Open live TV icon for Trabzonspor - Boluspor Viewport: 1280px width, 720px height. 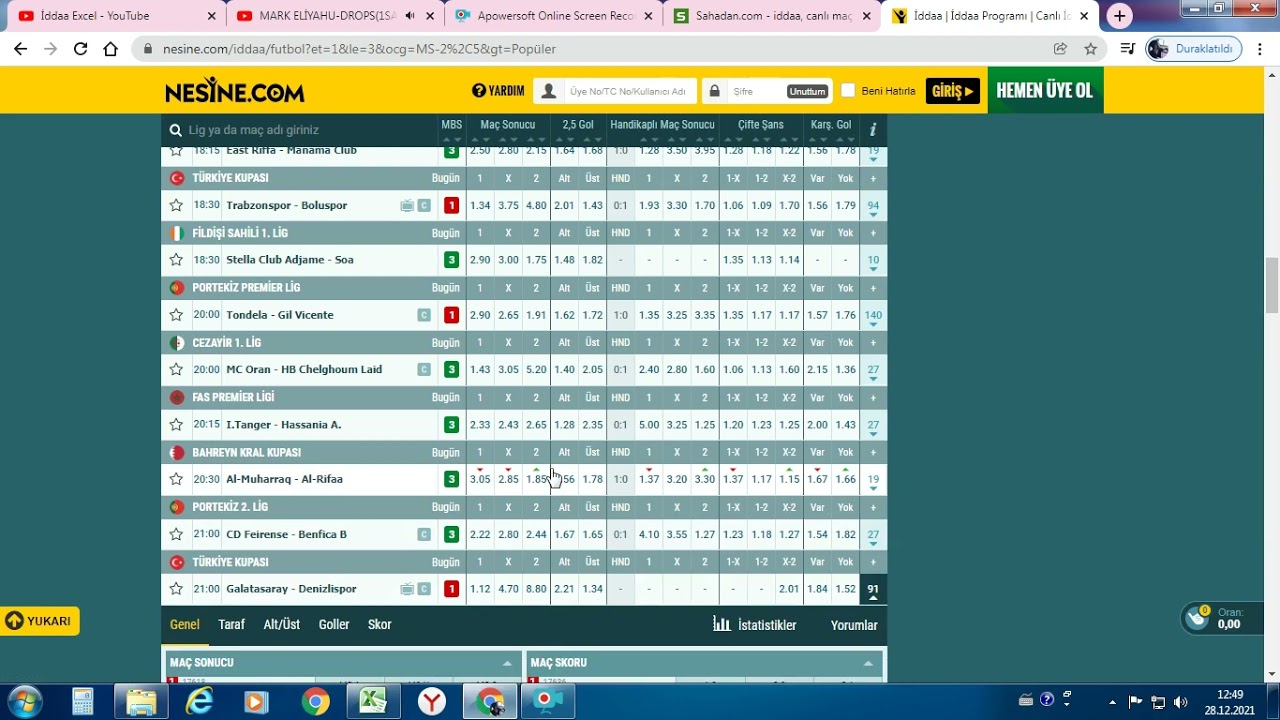(407, 206)
